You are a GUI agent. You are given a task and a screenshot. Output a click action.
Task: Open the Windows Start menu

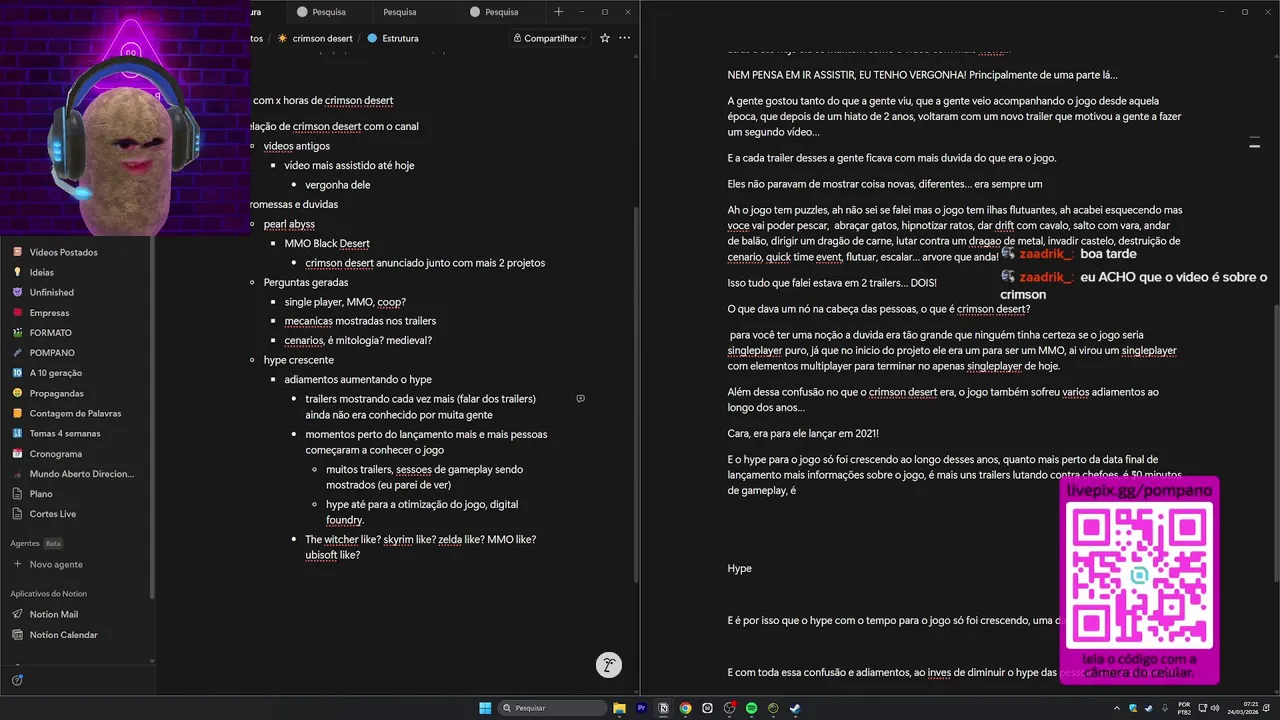point(485,708)
